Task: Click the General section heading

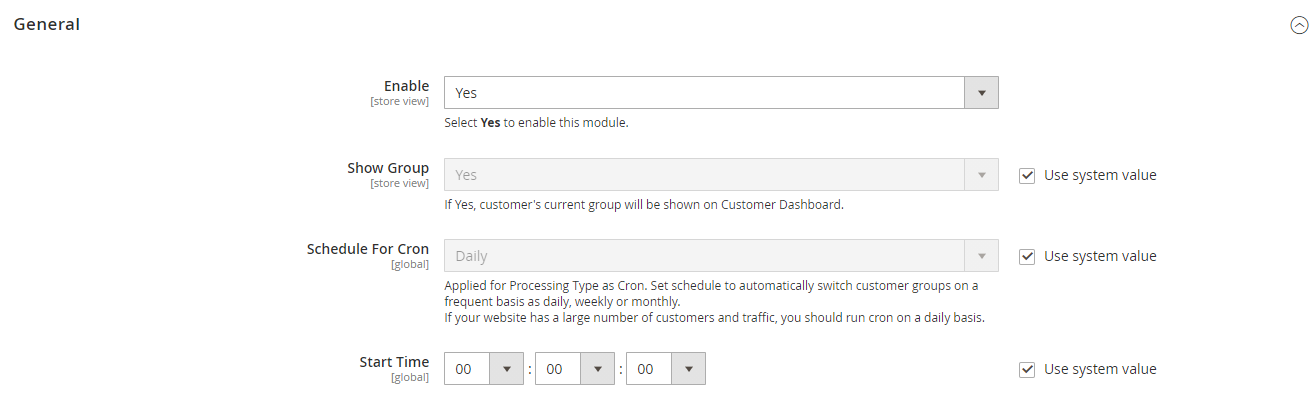Action: pyautogui.click(x=47, y=24)
